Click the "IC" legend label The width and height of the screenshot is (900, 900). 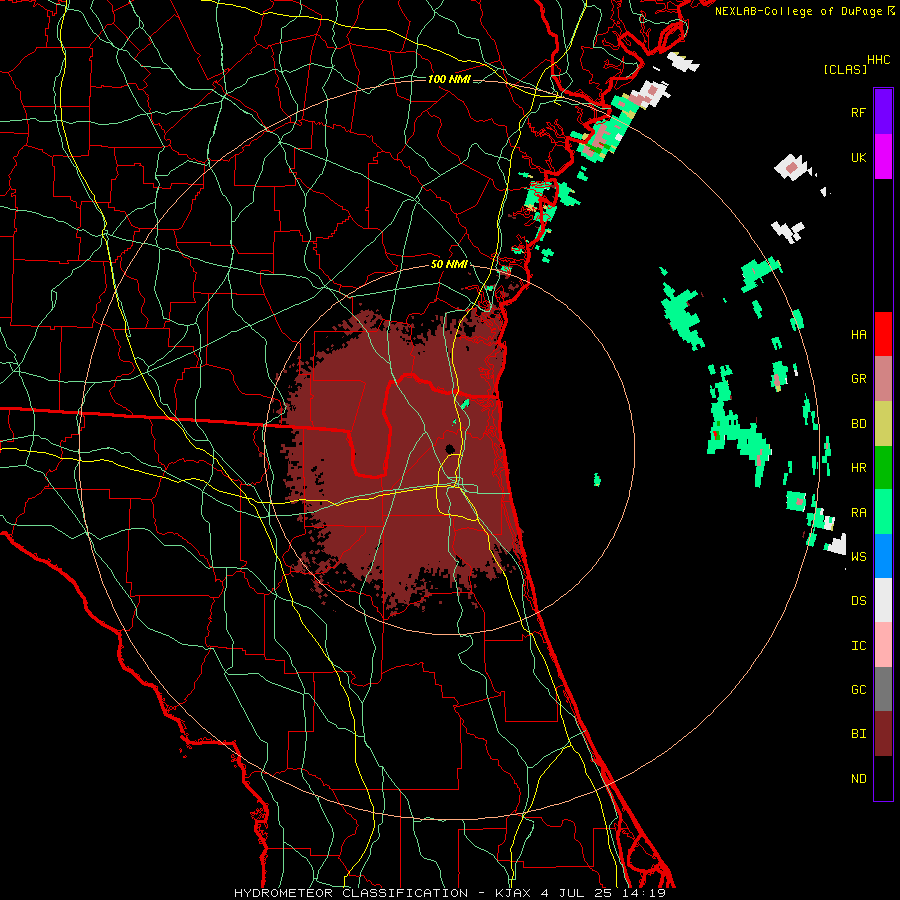click(x=858, y=646)
